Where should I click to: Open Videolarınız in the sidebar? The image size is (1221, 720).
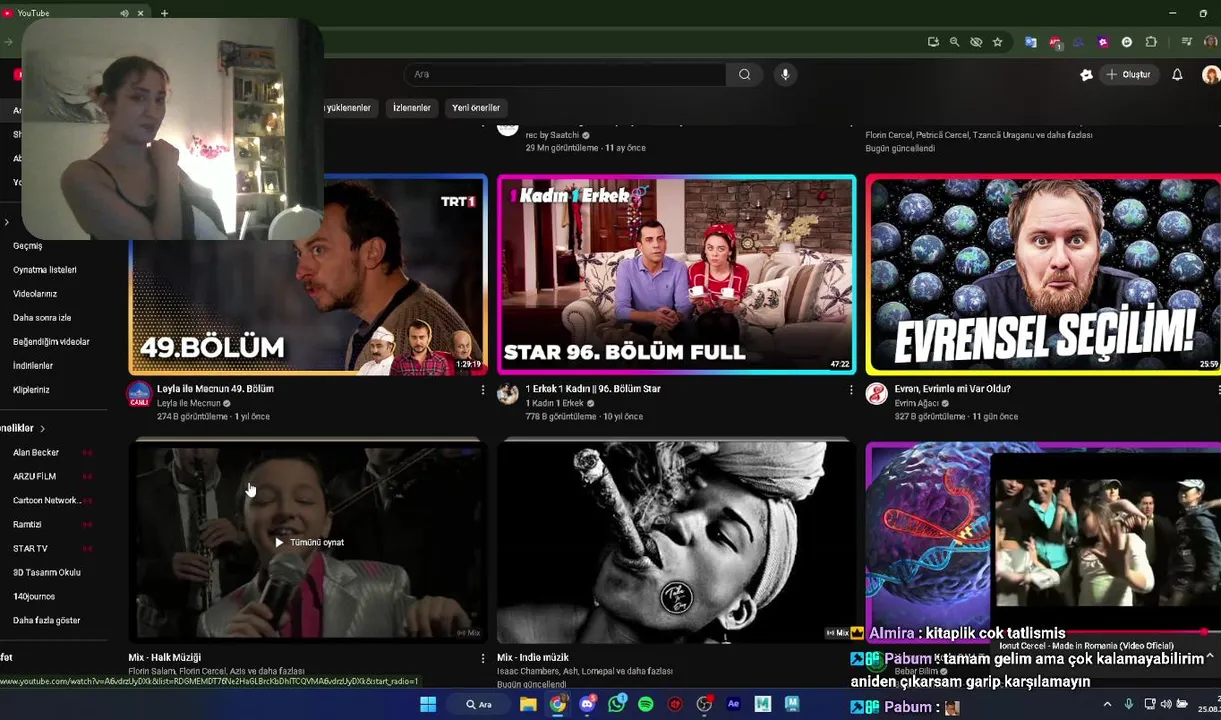coord(35,294)
